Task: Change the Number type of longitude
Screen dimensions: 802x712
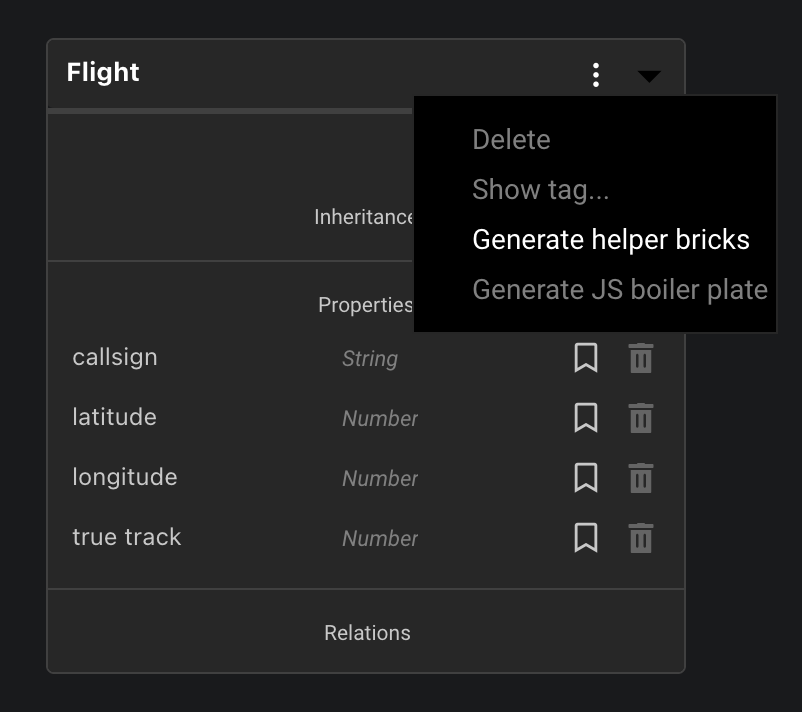Action: tap(380, 479)
